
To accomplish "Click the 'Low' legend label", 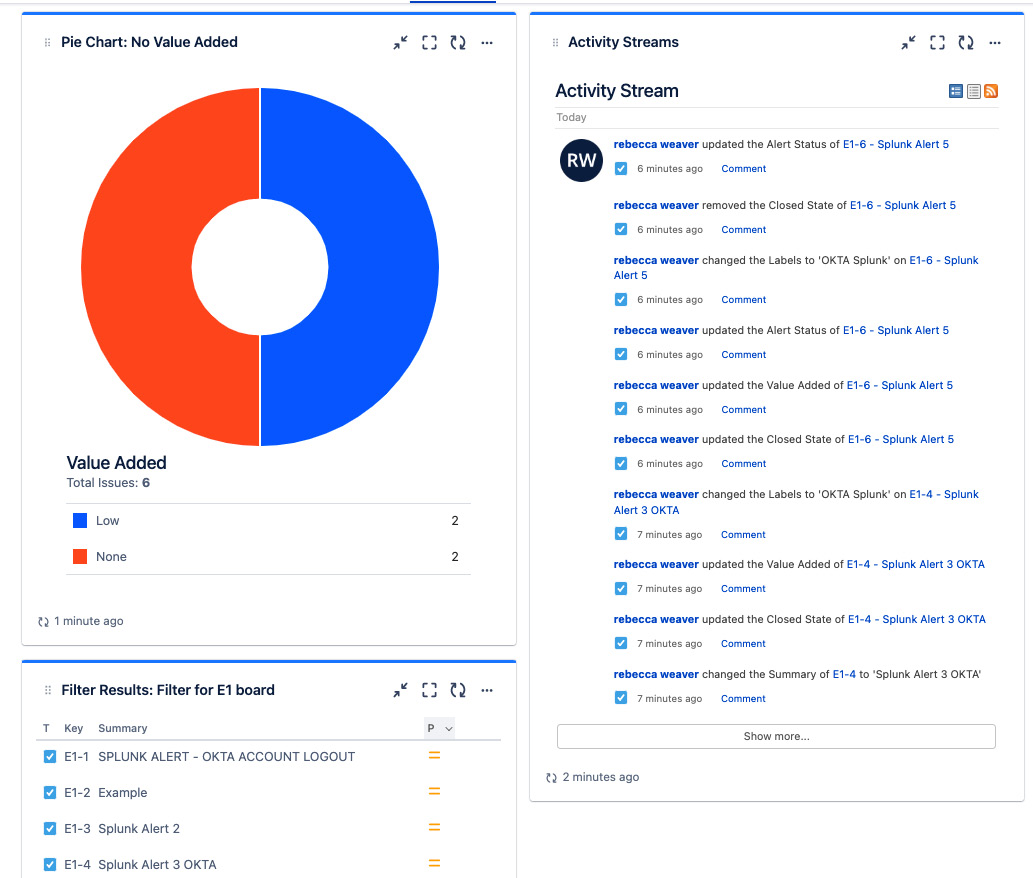I will (107, 521).
